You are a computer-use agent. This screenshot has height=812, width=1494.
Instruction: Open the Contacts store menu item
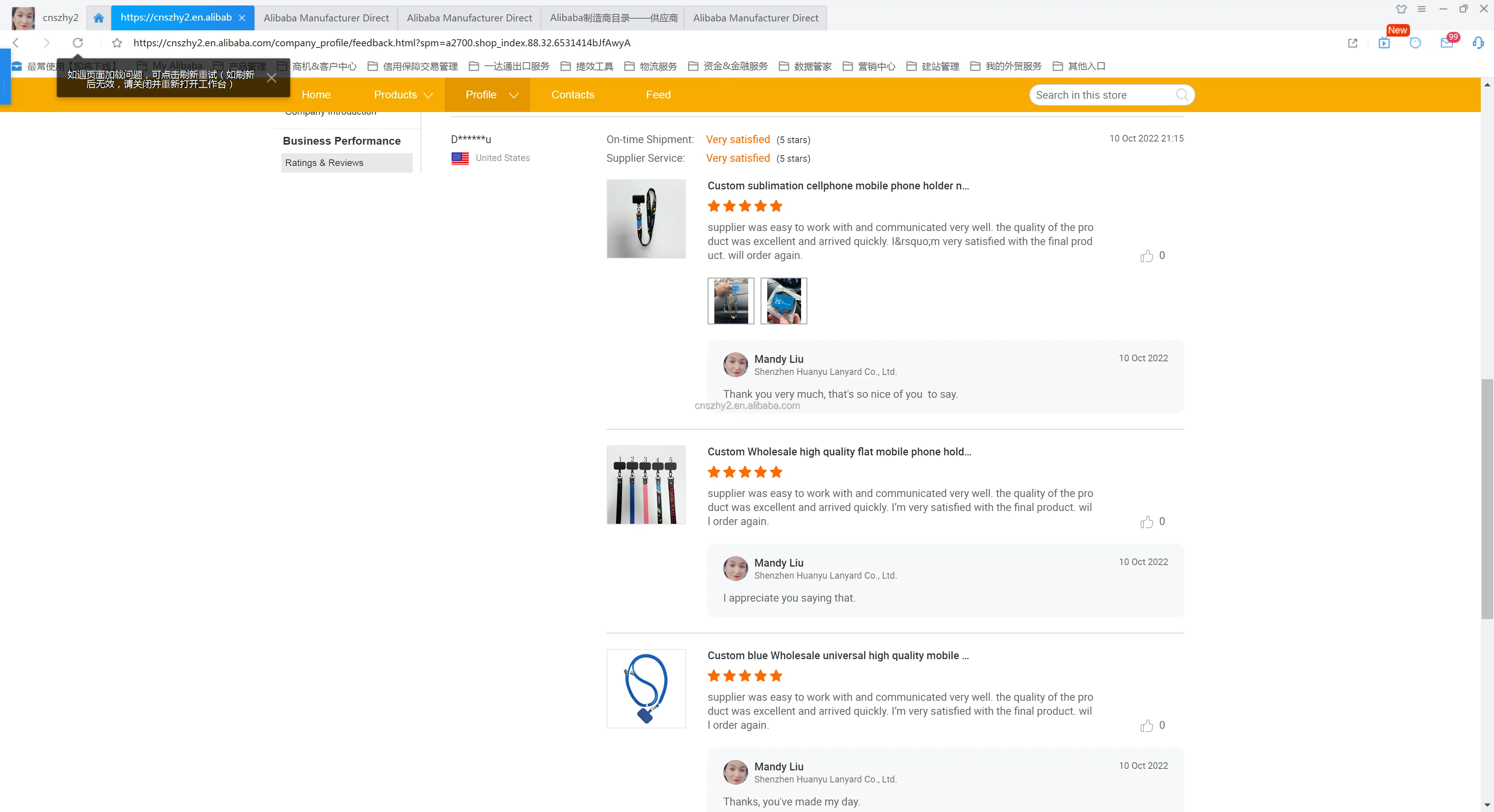[572, 95]
